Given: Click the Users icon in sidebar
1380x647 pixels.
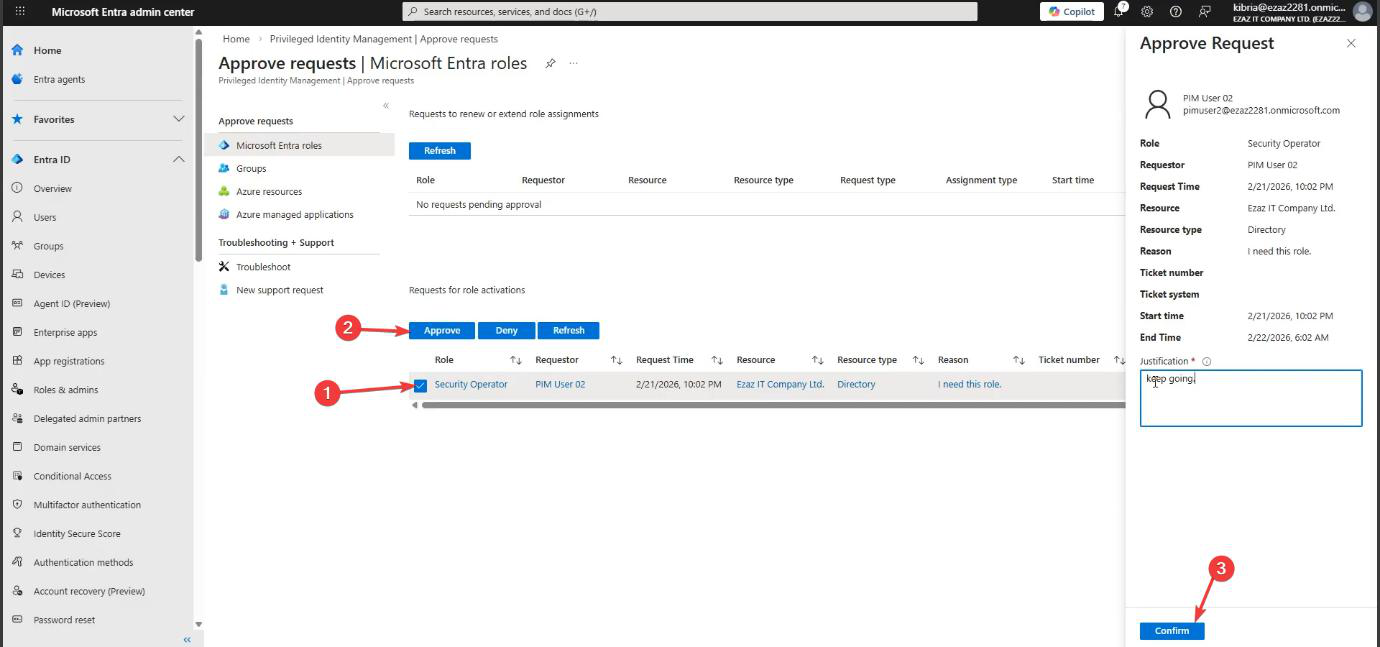Looking at the screenshot, I should (17, 217).
